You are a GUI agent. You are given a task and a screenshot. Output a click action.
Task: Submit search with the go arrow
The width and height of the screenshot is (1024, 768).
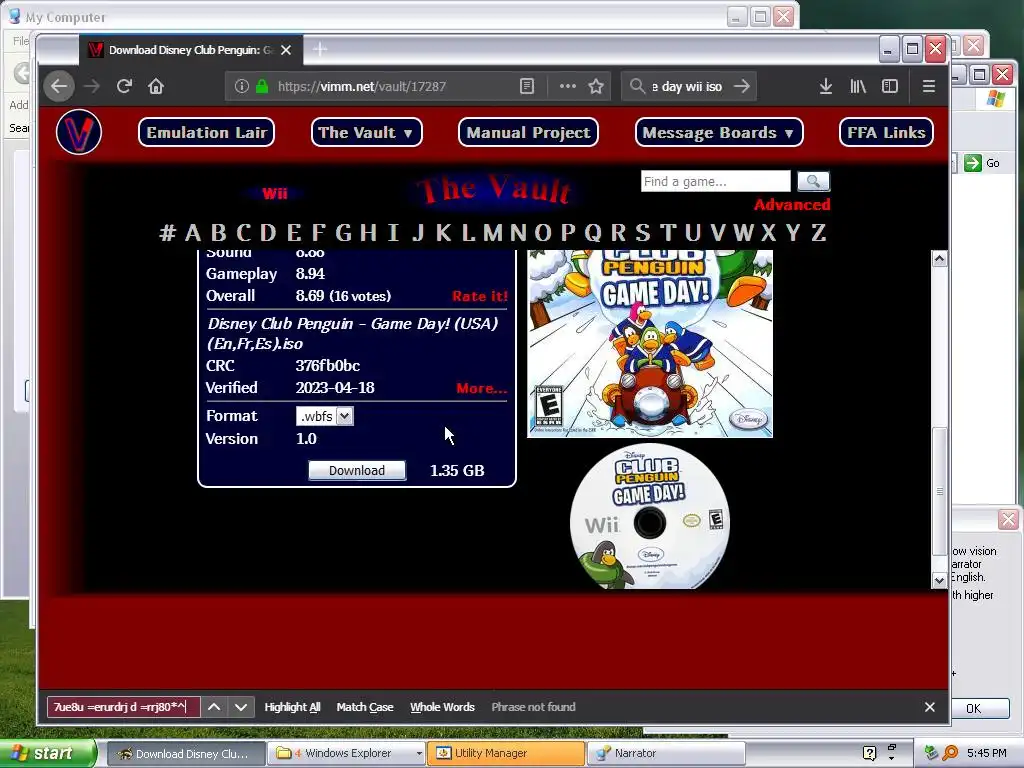click(x=742, y=86)
